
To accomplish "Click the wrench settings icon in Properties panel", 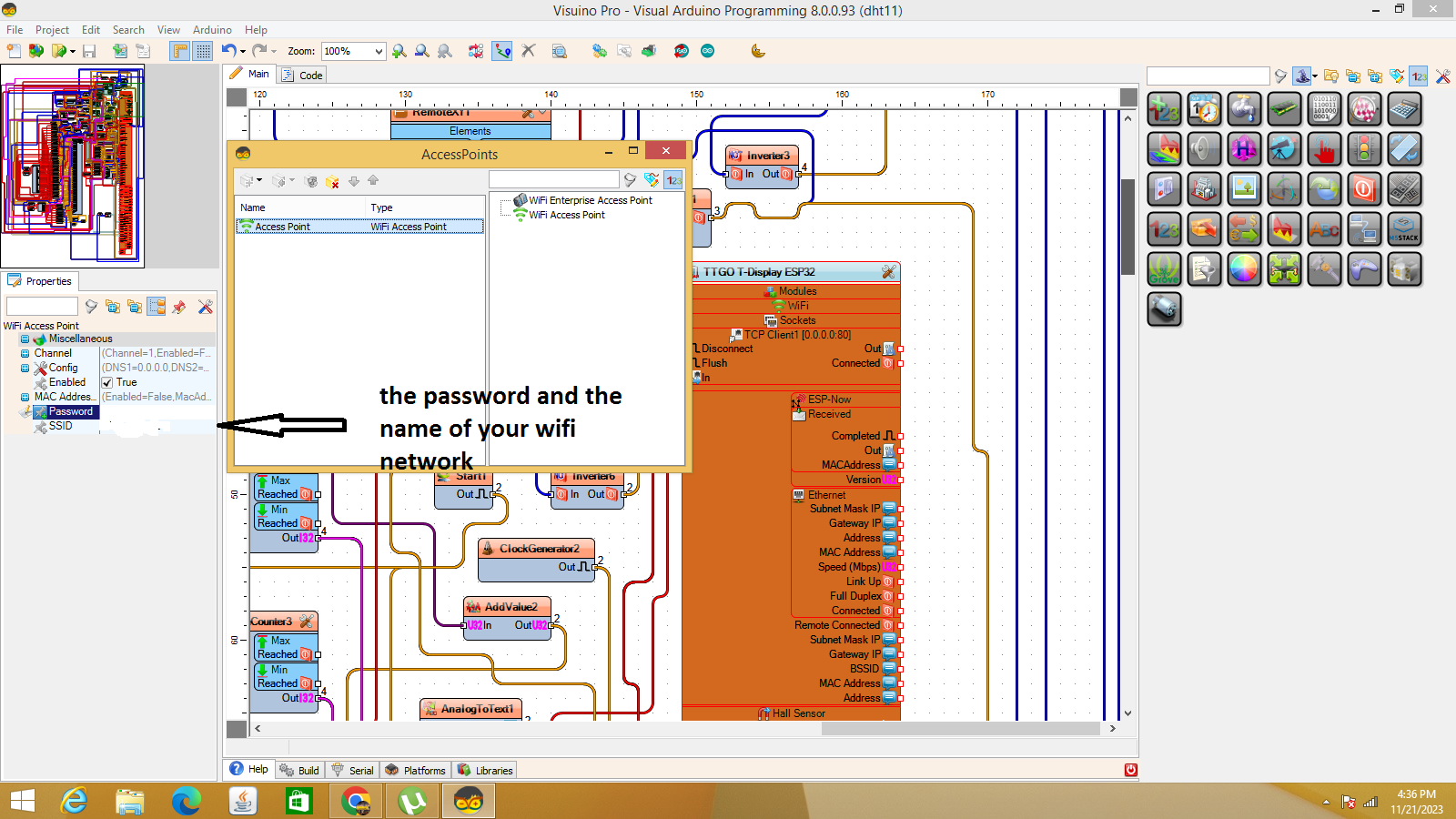I will tap(206, 307).
